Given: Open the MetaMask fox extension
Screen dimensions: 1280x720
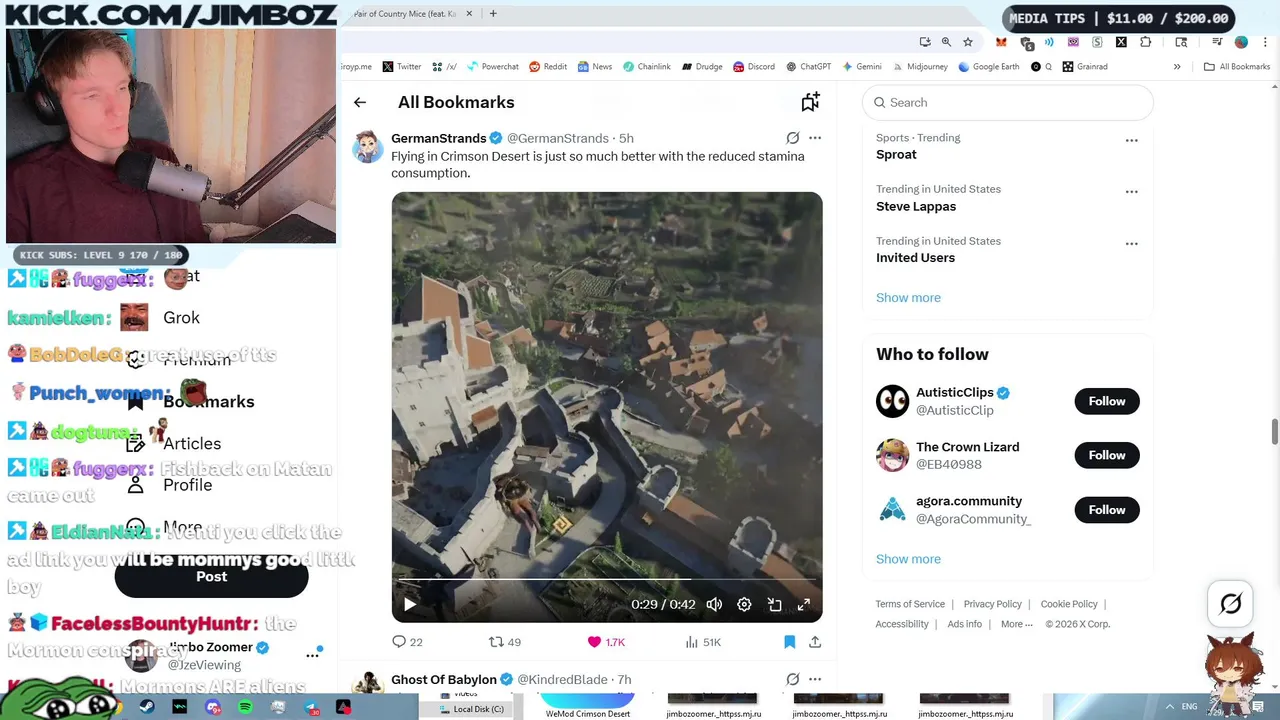Looking at the screenshot, I should tap(1001, 42).
